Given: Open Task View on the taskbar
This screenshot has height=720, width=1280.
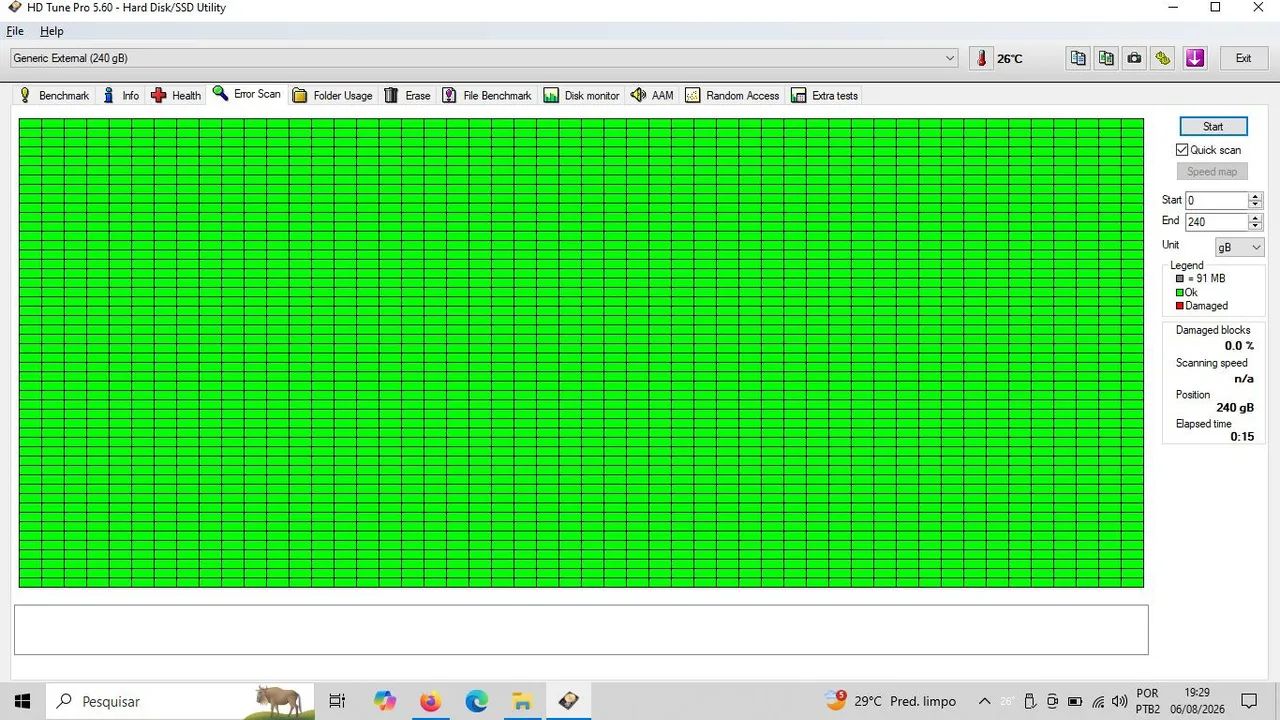Looking at the screenshot, I should 337,701.
